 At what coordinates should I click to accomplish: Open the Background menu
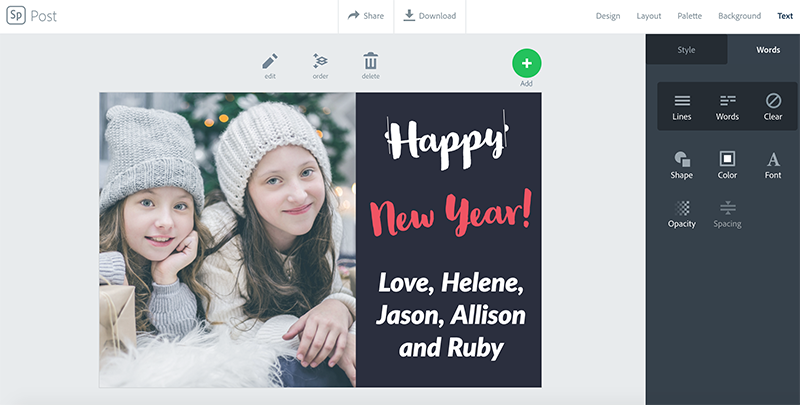point(739,16)
